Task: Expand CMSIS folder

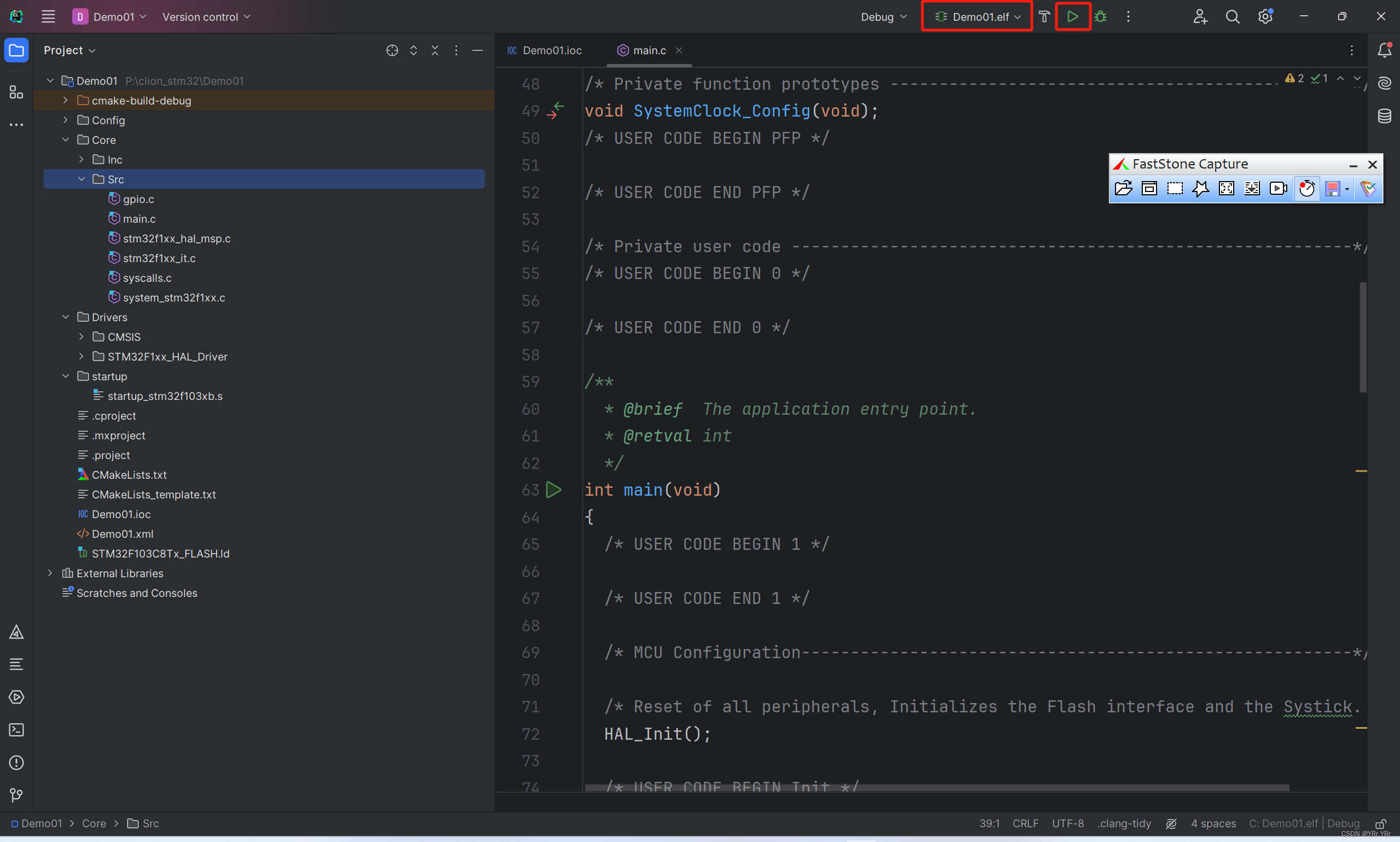Action: pyautogui.click(x=81, y=336)
